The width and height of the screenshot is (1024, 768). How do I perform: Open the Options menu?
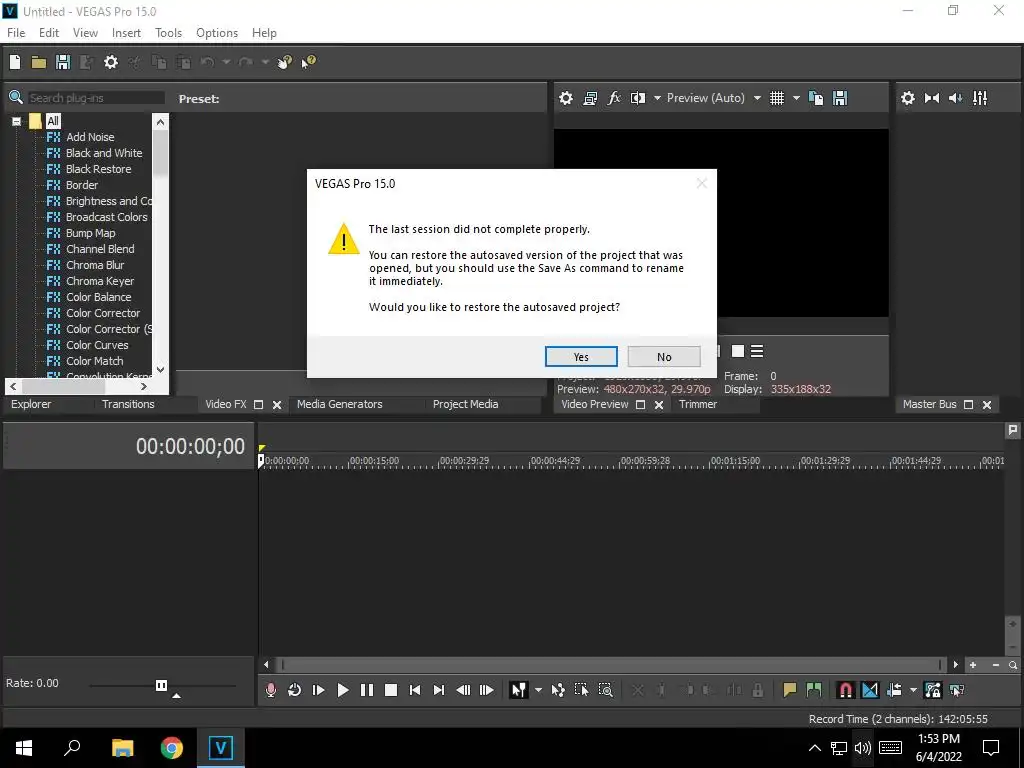(x=217, y=33)
